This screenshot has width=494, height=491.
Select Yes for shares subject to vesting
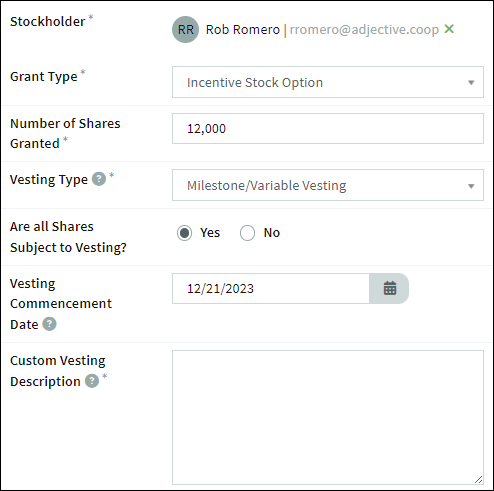coord(184,233)
